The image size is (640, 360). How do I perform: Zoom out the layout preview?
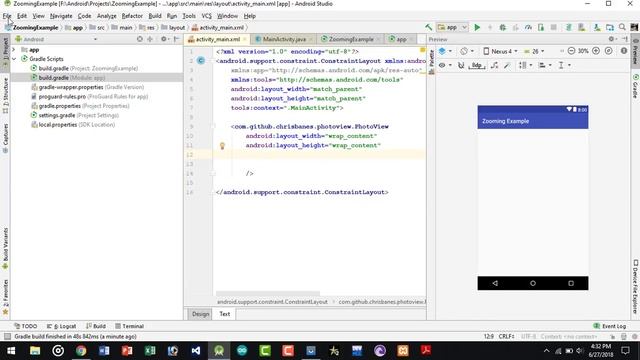(x=571, y=51)
